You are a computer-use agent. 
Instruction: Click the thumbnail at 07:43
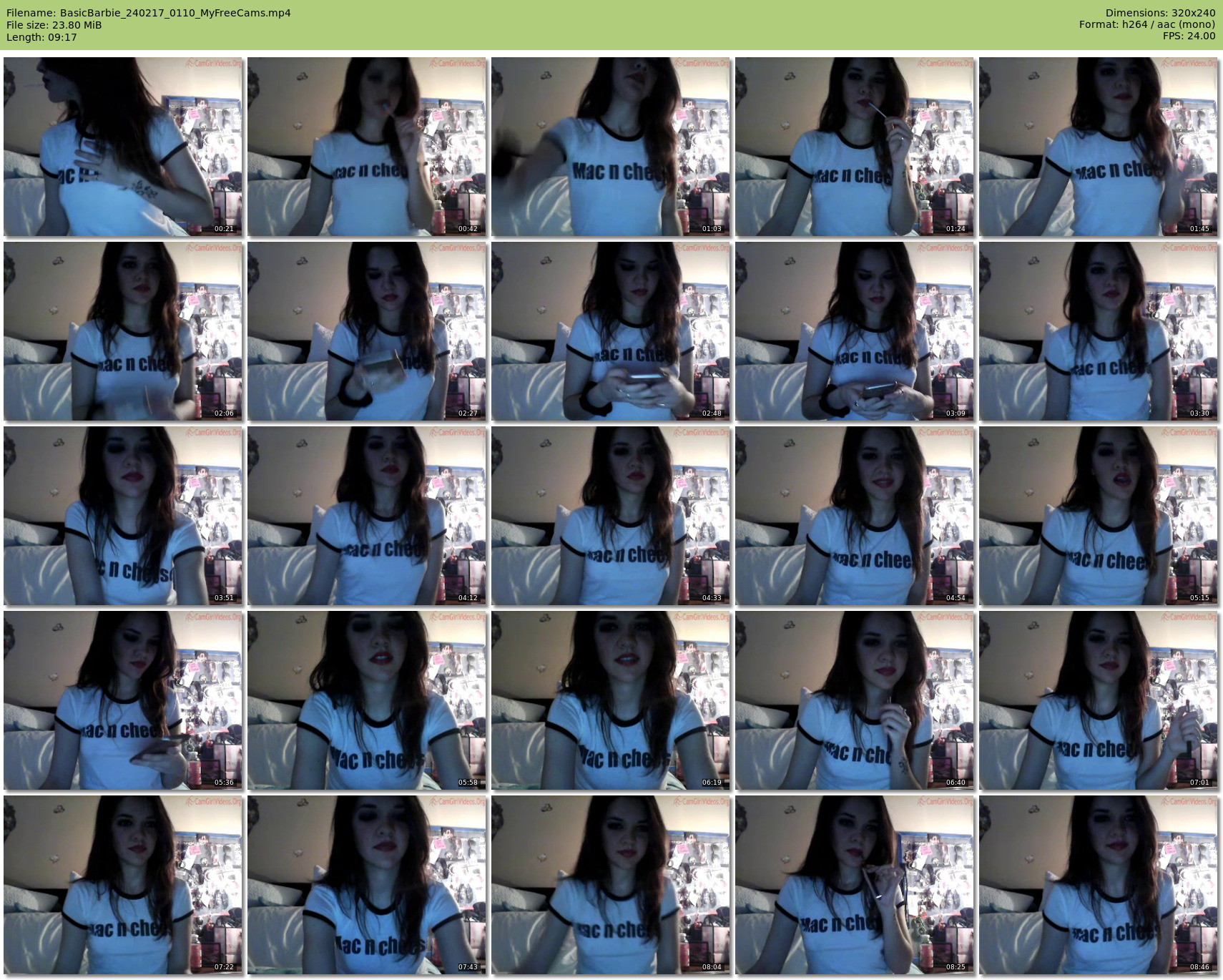click(367, 885)
